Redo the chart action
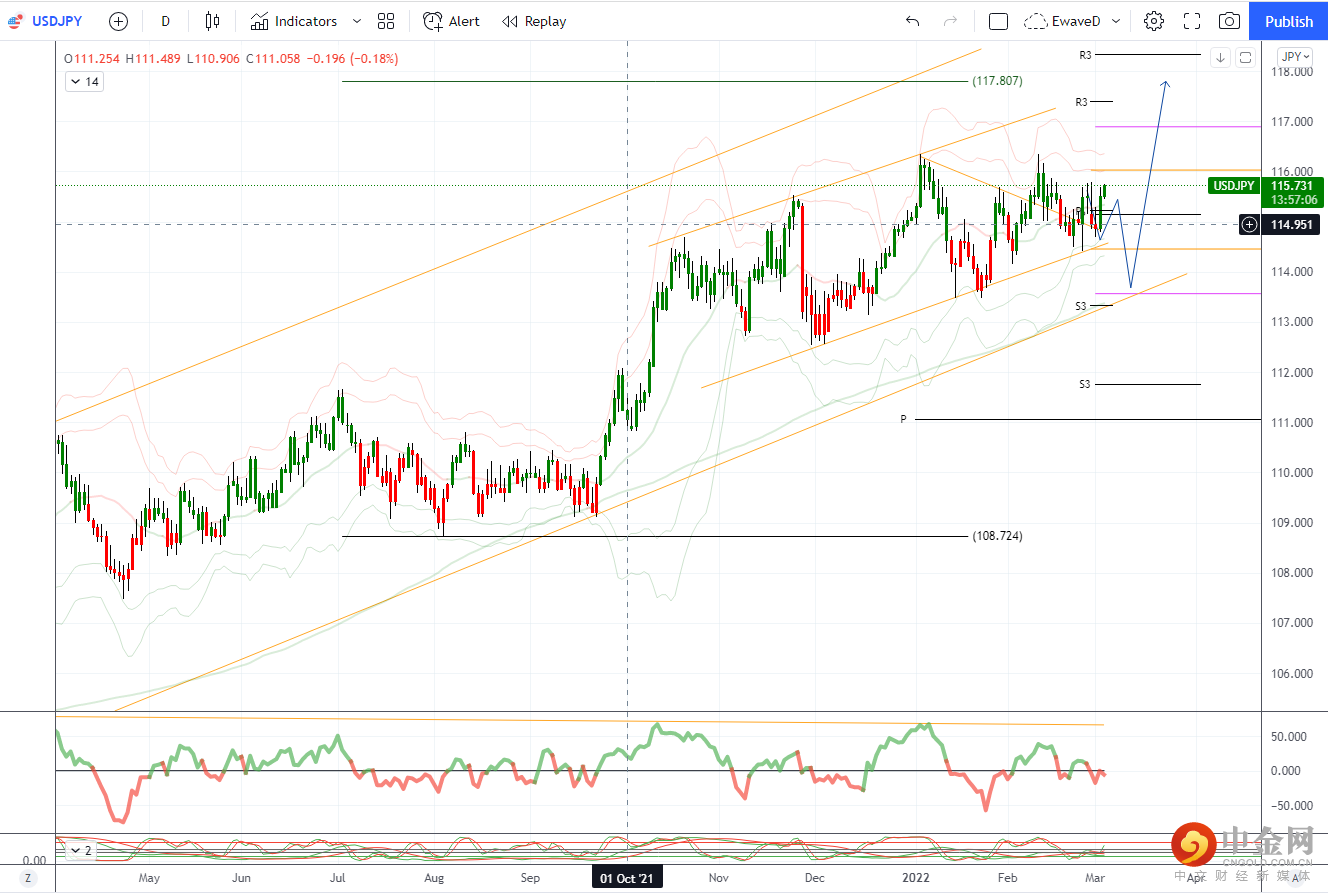Screen dimensions: 1328x894 point(951,21)
